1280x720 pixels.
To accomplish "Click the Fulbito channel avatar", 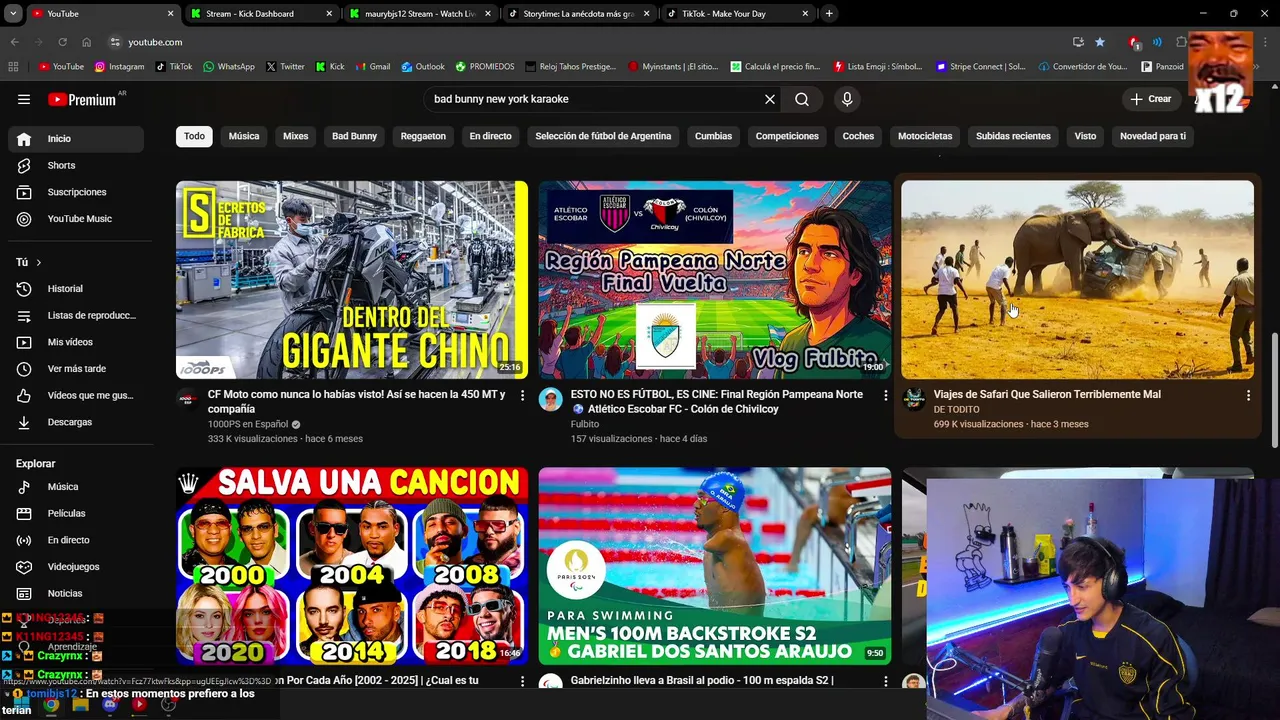I will click(x=551, y=400).
